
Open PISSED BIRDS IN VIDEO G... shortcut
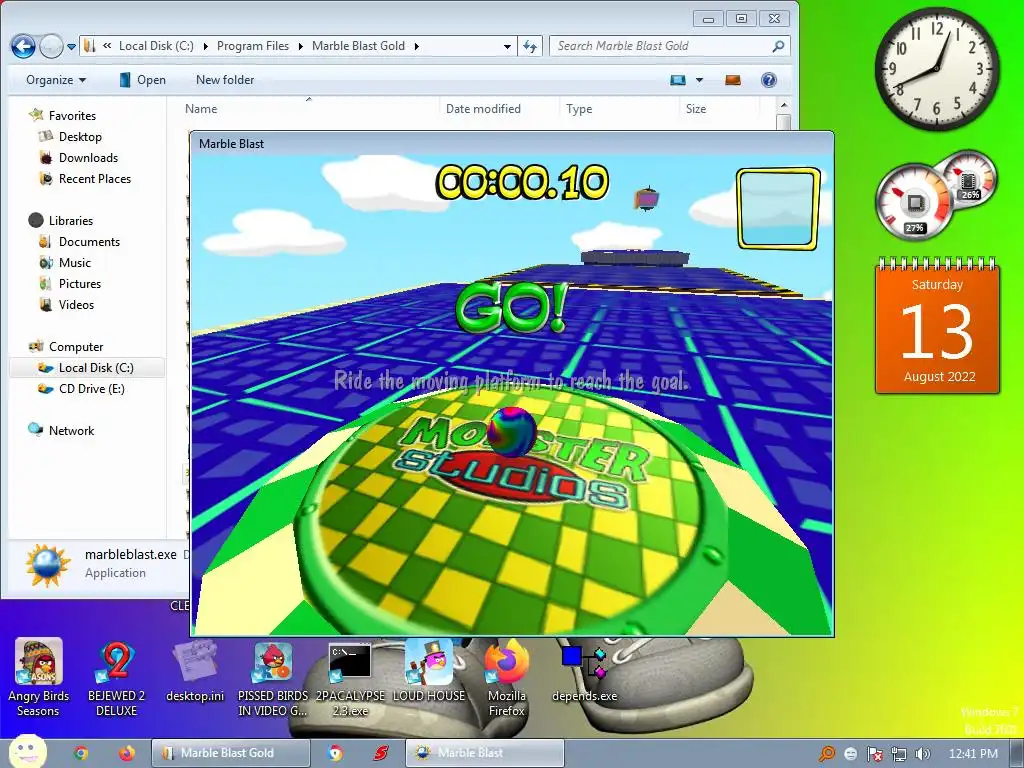coord(273,679)
